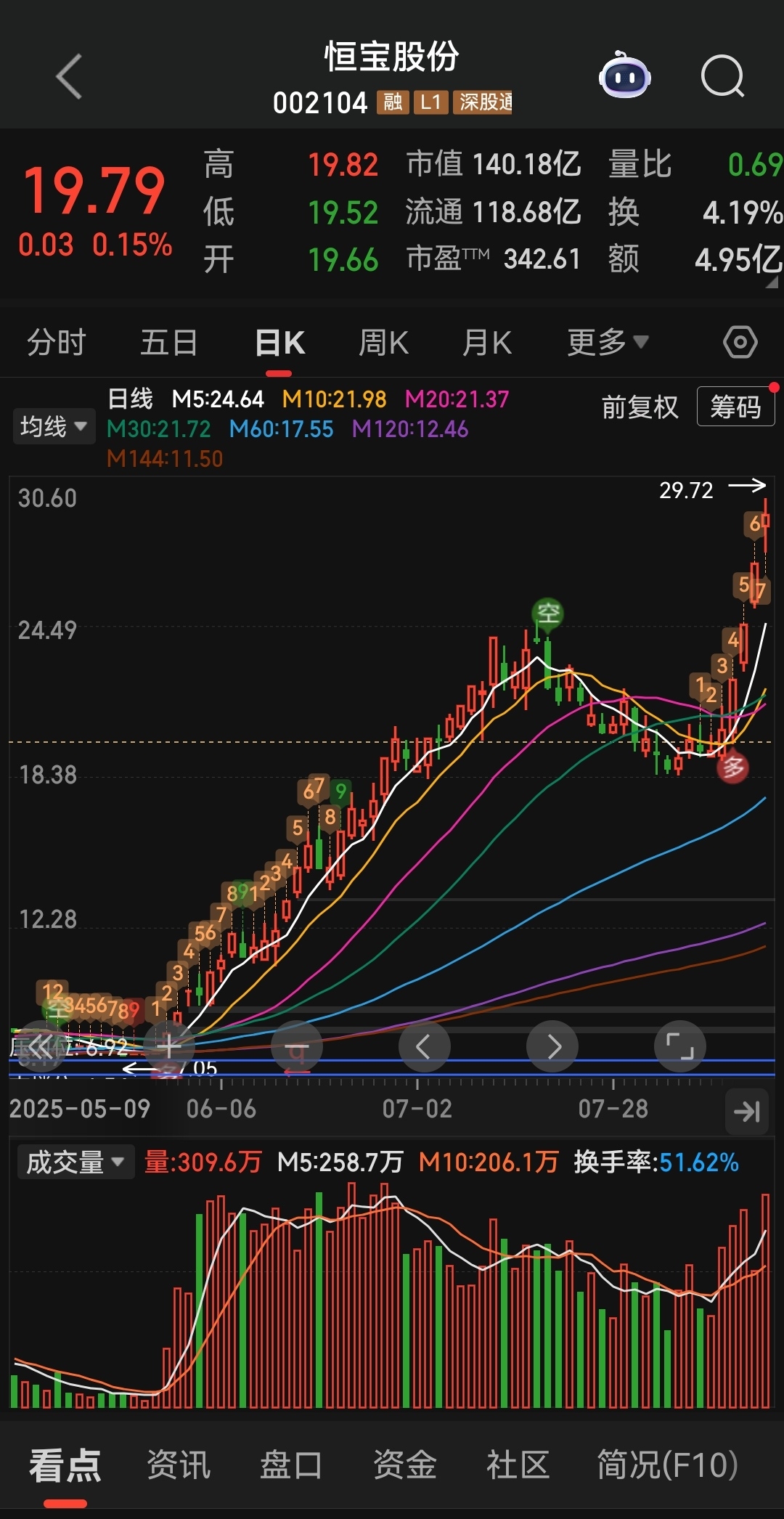The image size is (784, 1519).
Task: Open 均线 indicator dropdown
Action: coord(53,426)
